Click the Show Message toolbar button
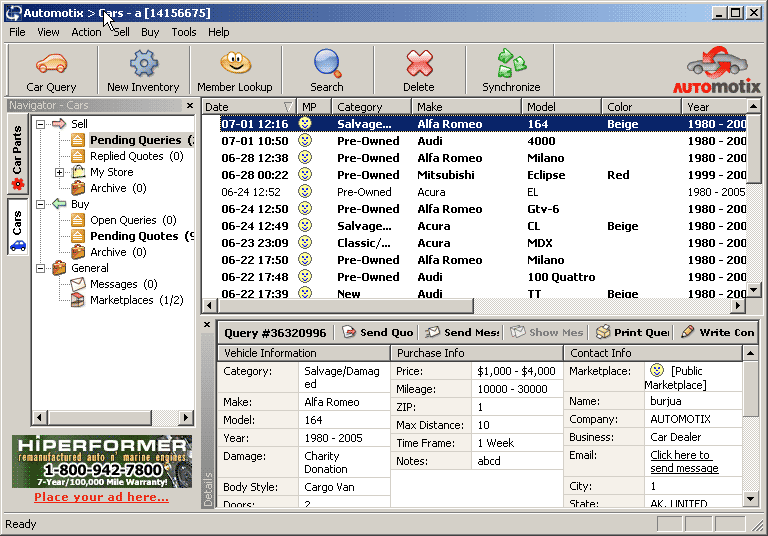The image size is (768, 536). point(547,332)
